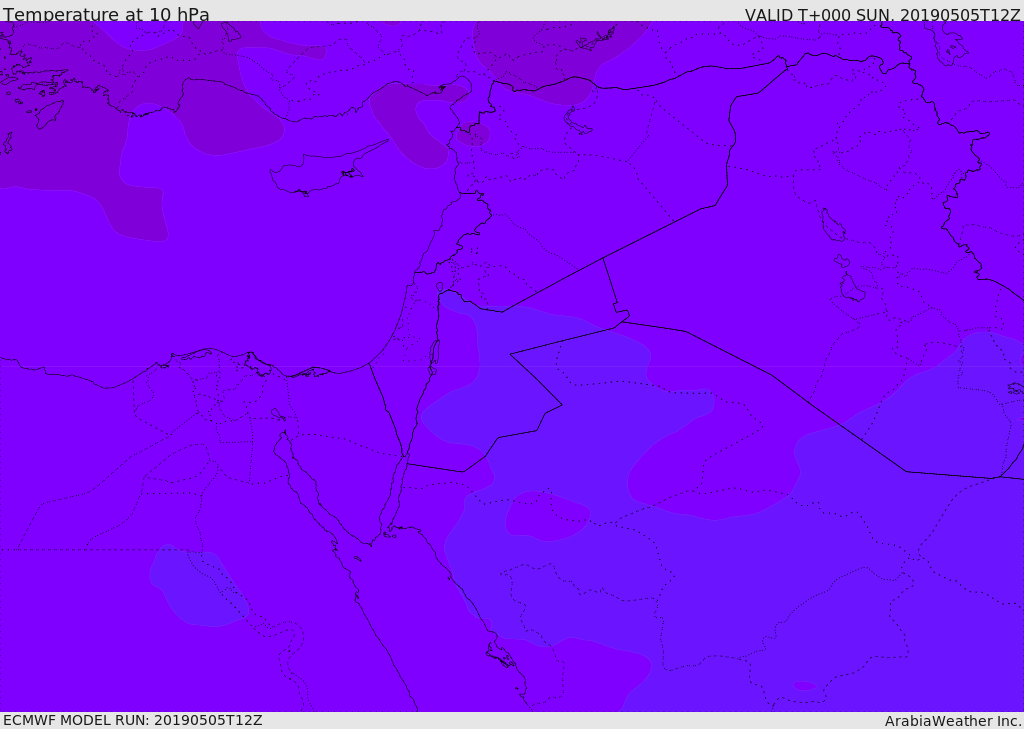This screenshot has width=1024, height=729.
Task: Click the 'ArabiaWeather Inc' credit text
Action: (x=951, y=721)
